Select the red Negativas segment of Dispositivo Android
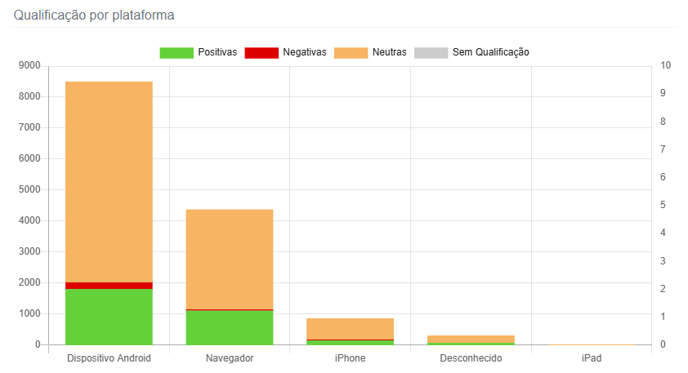Screen dimensions: 688x373 pos(109,286)
